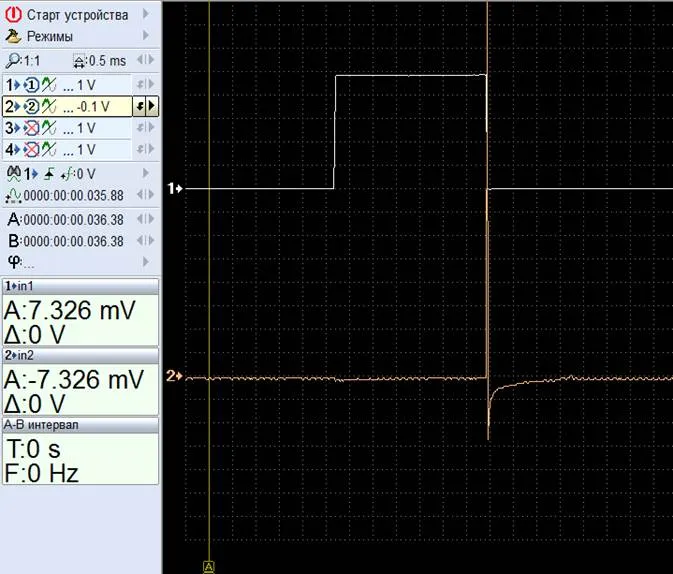Click the frequency reading F:0 Hz
The image size is (673, 574).
42,474
